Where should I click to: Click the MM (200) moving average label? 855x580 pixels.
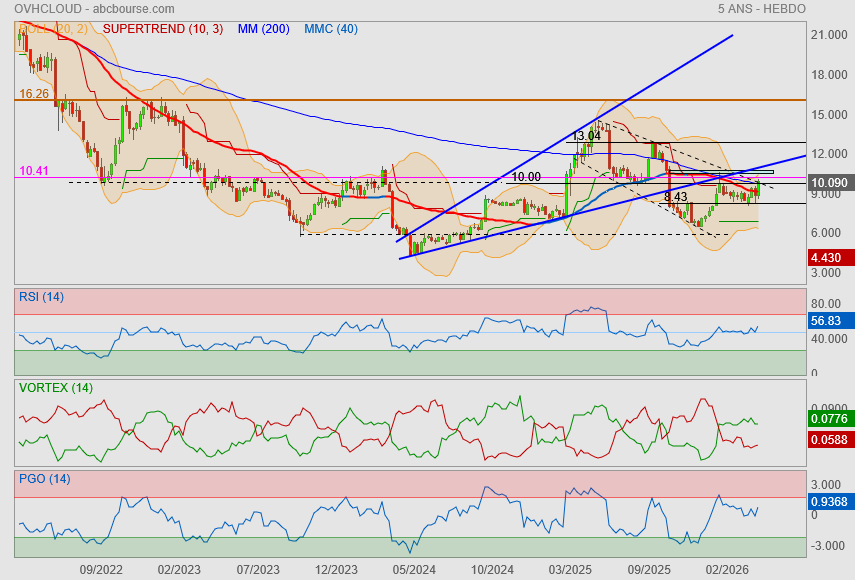[x=263, y=29]
